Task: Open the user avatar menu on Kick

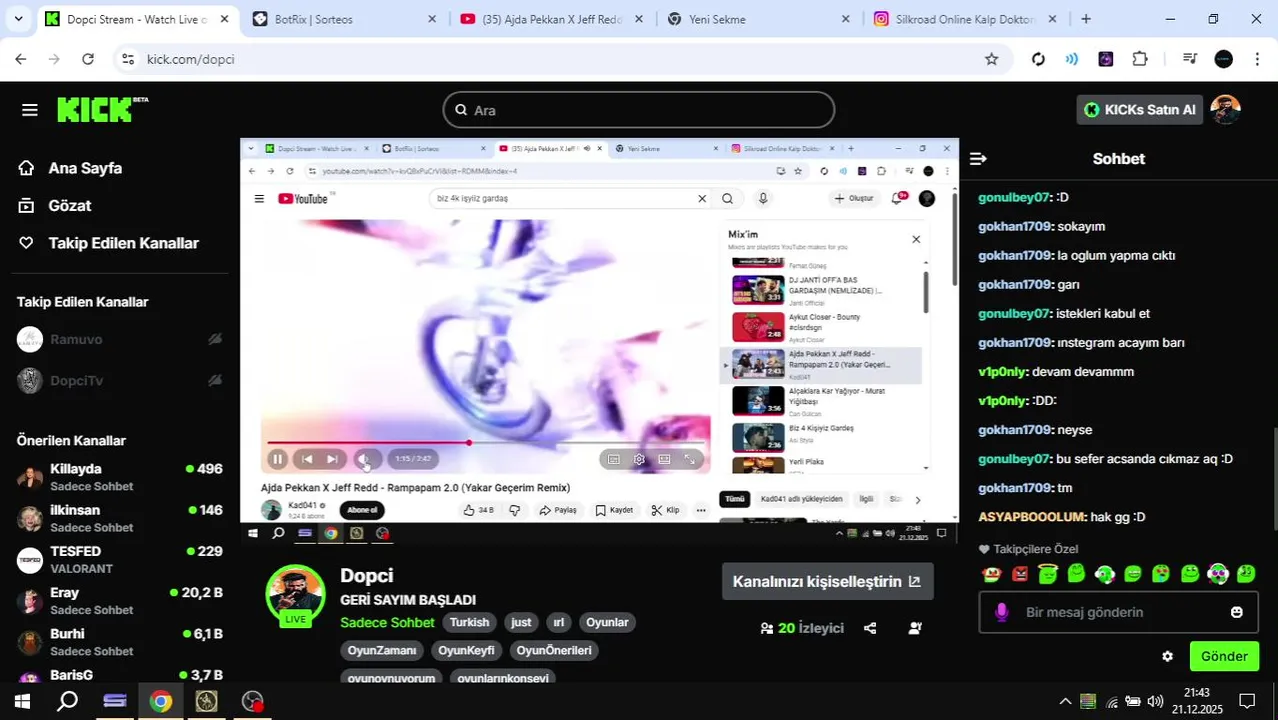Action: (1225, 110)
